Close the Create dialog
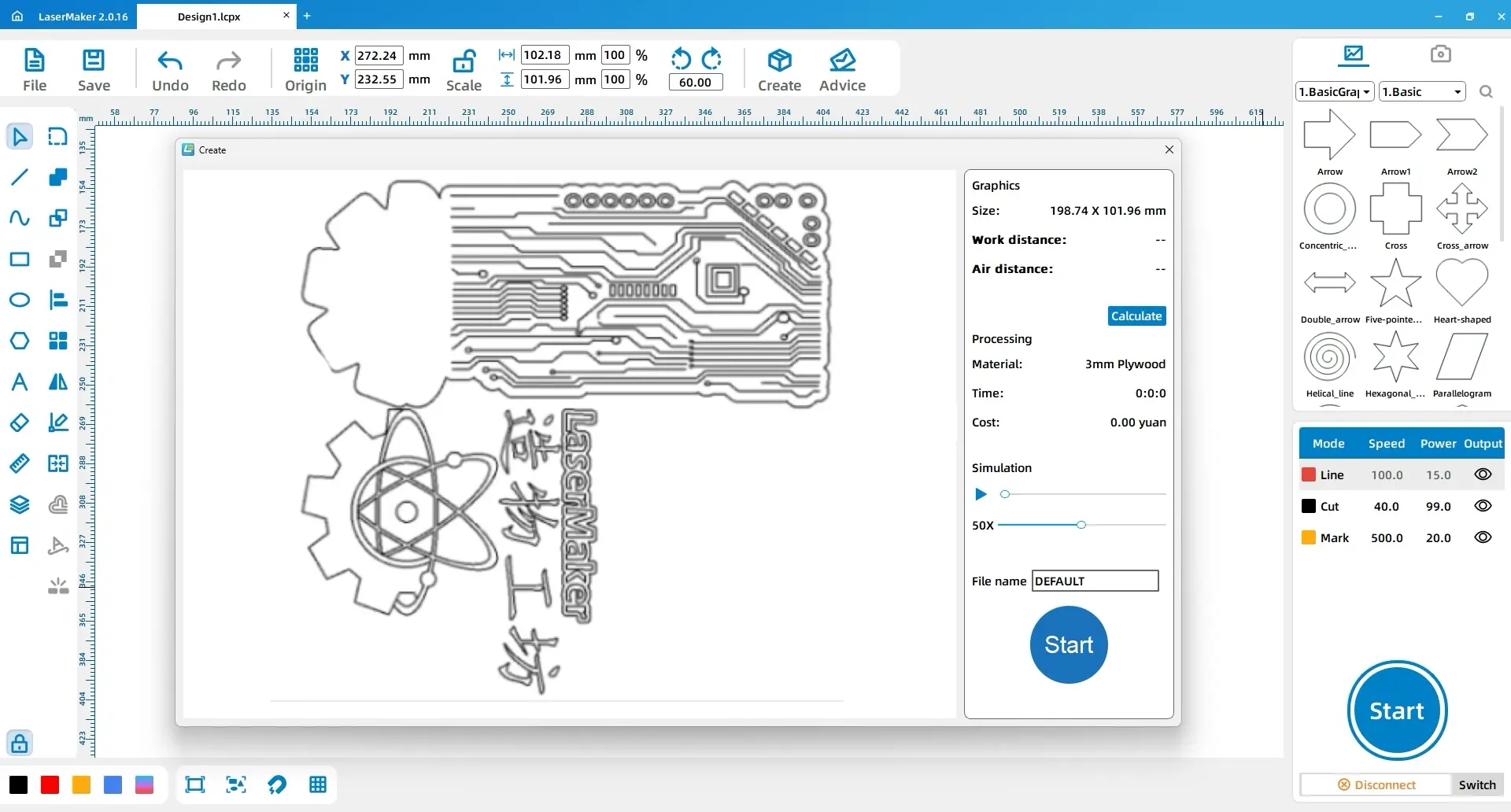Screen dimensions: 1511x812 point(1169,149)
